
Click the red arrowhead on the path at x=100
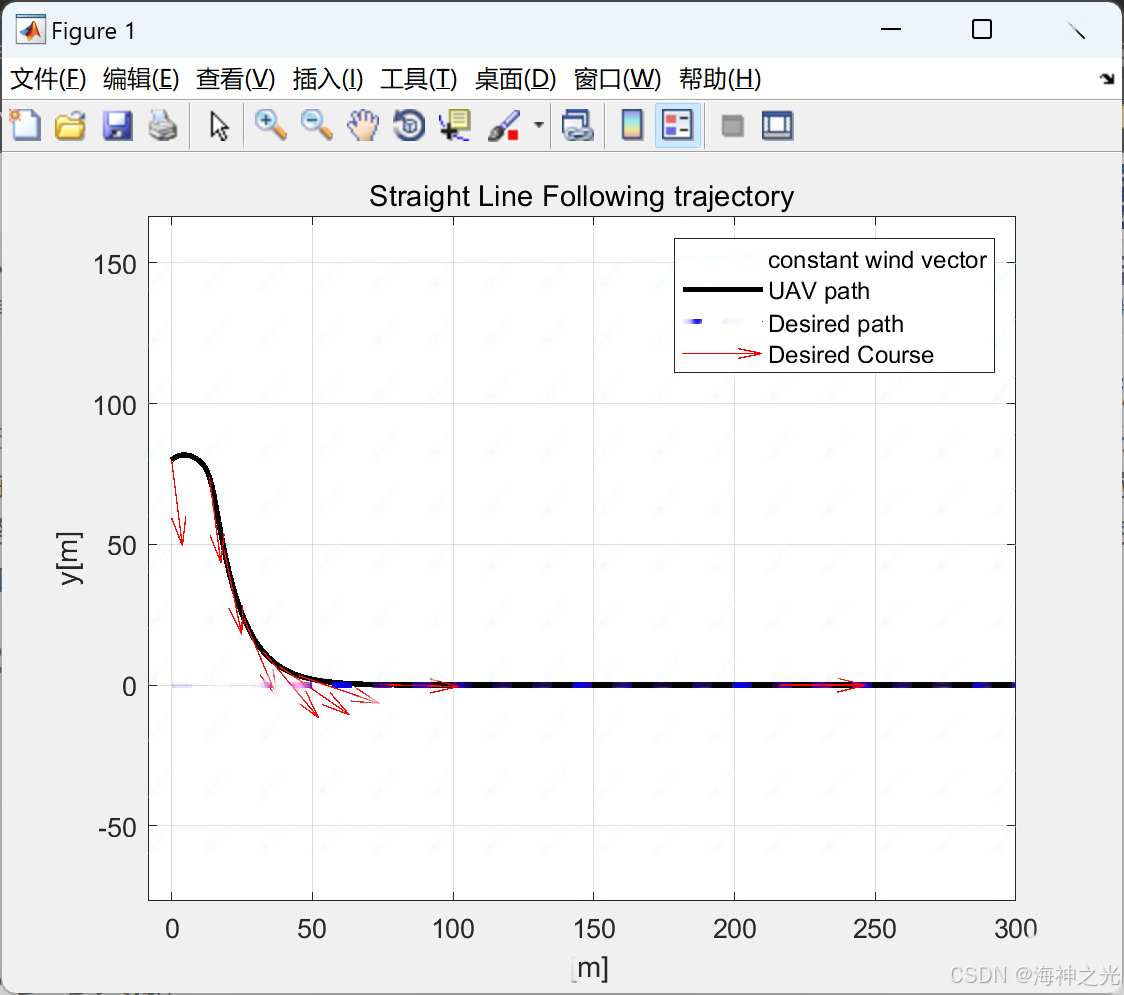point(444,685)
